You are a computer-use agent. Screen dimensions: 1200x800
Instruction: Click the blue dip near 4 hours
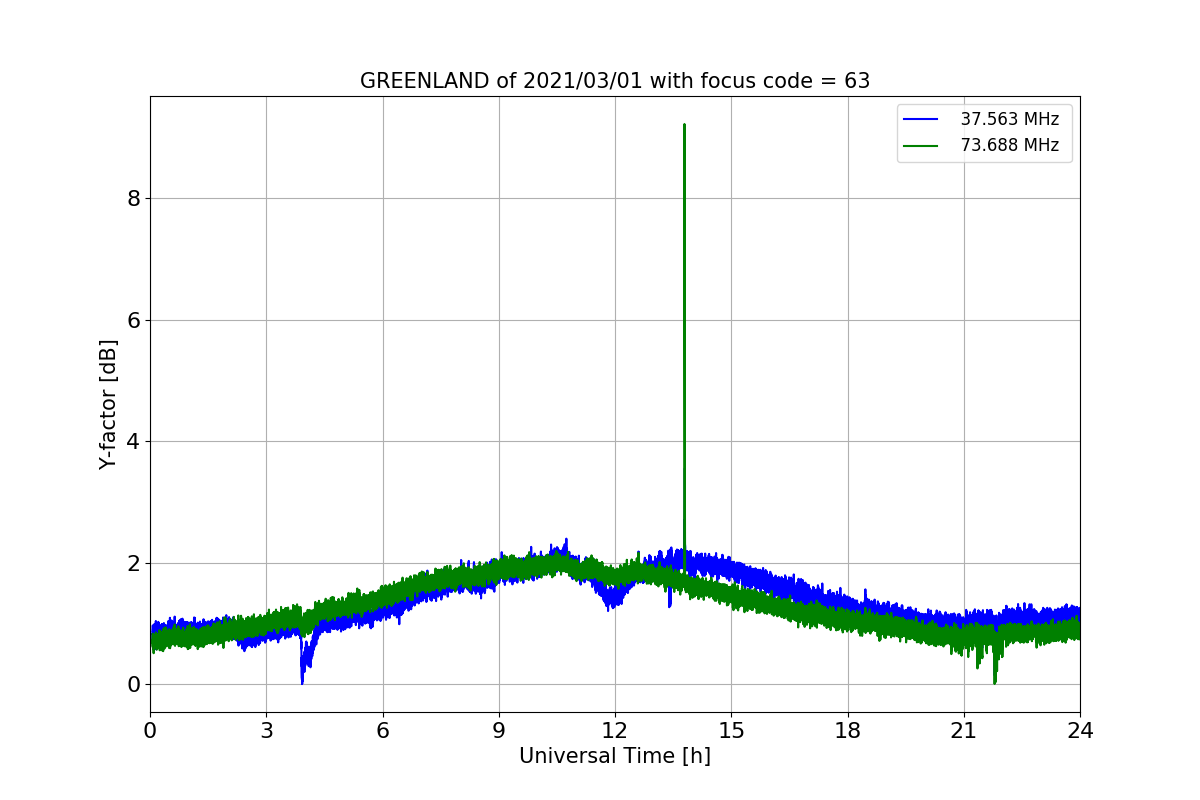click(x=302, y=682)
